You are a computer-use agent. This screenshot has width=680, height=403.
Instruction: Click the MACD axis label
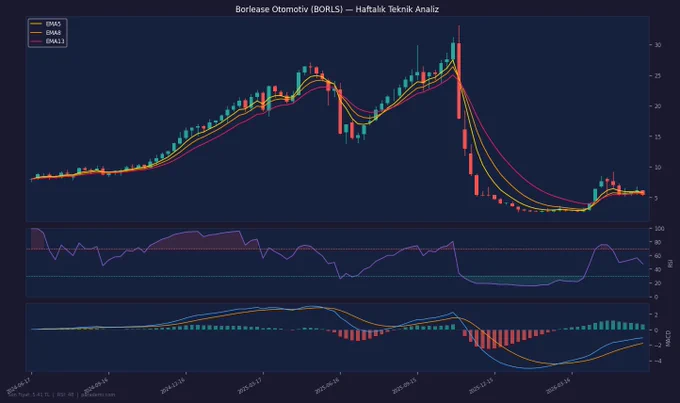tap(668, 338)
